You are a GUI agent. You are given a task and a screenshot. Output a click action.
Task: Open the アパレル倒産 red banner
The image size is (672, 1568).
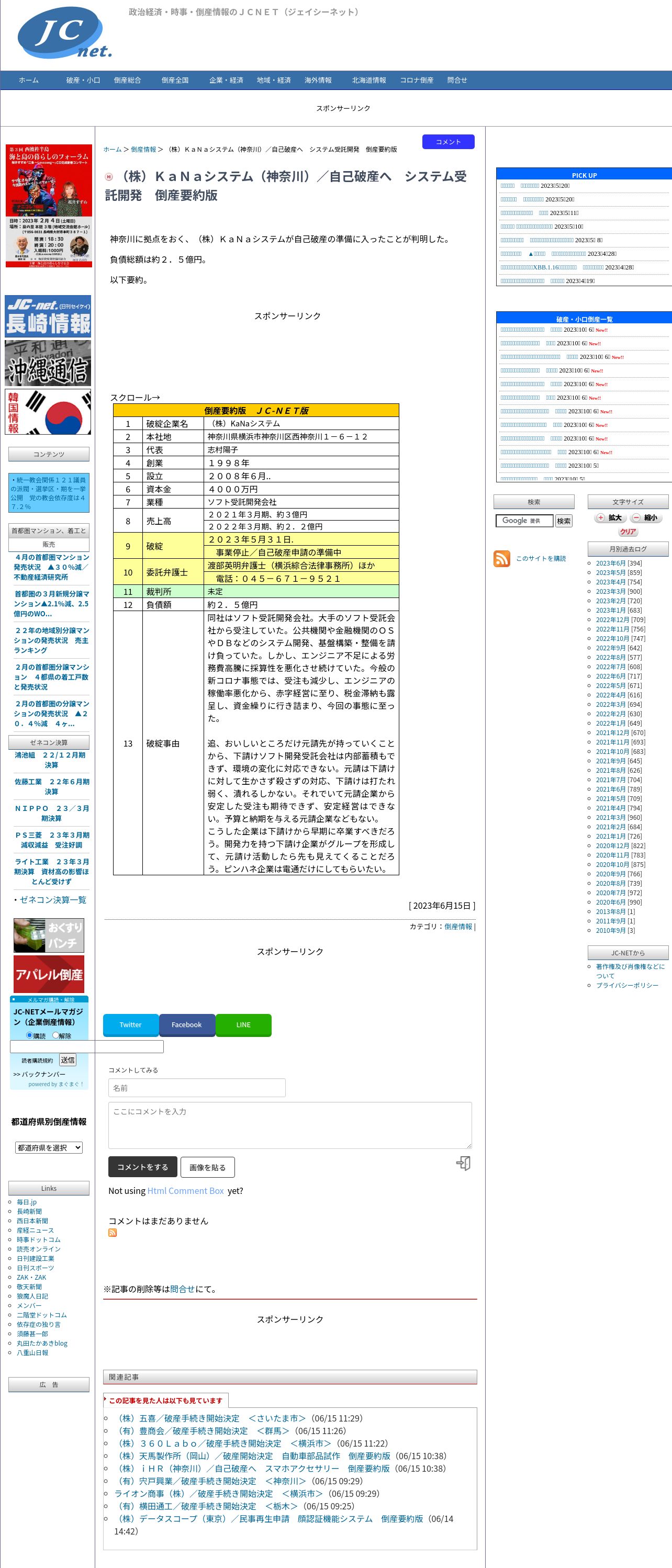(x=49, y=974)
